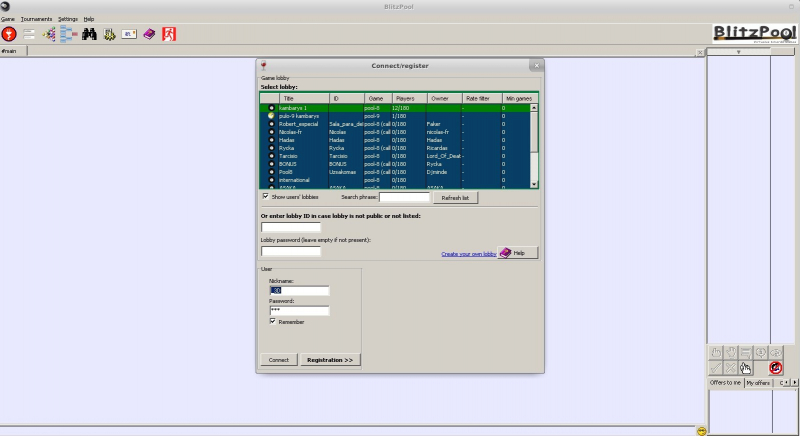This screenshot has width=800, height=436.
Task: Click the Help button in dialog
Action: [518, 252]
